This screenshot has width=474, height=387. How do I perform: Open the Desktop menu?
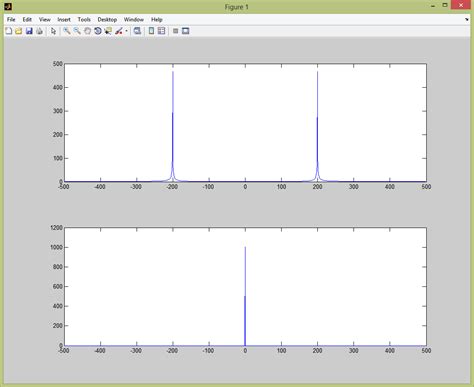[x=107, y=19]
